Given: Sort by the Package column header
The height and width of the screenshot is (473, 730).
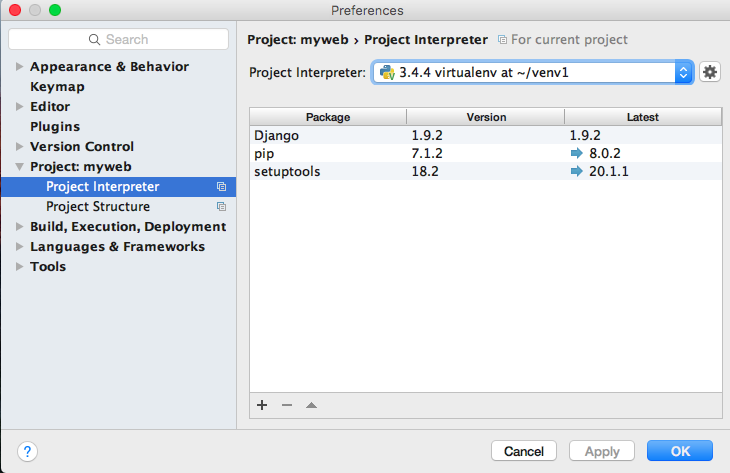Looking at the screenshot, I should (328, 117).
